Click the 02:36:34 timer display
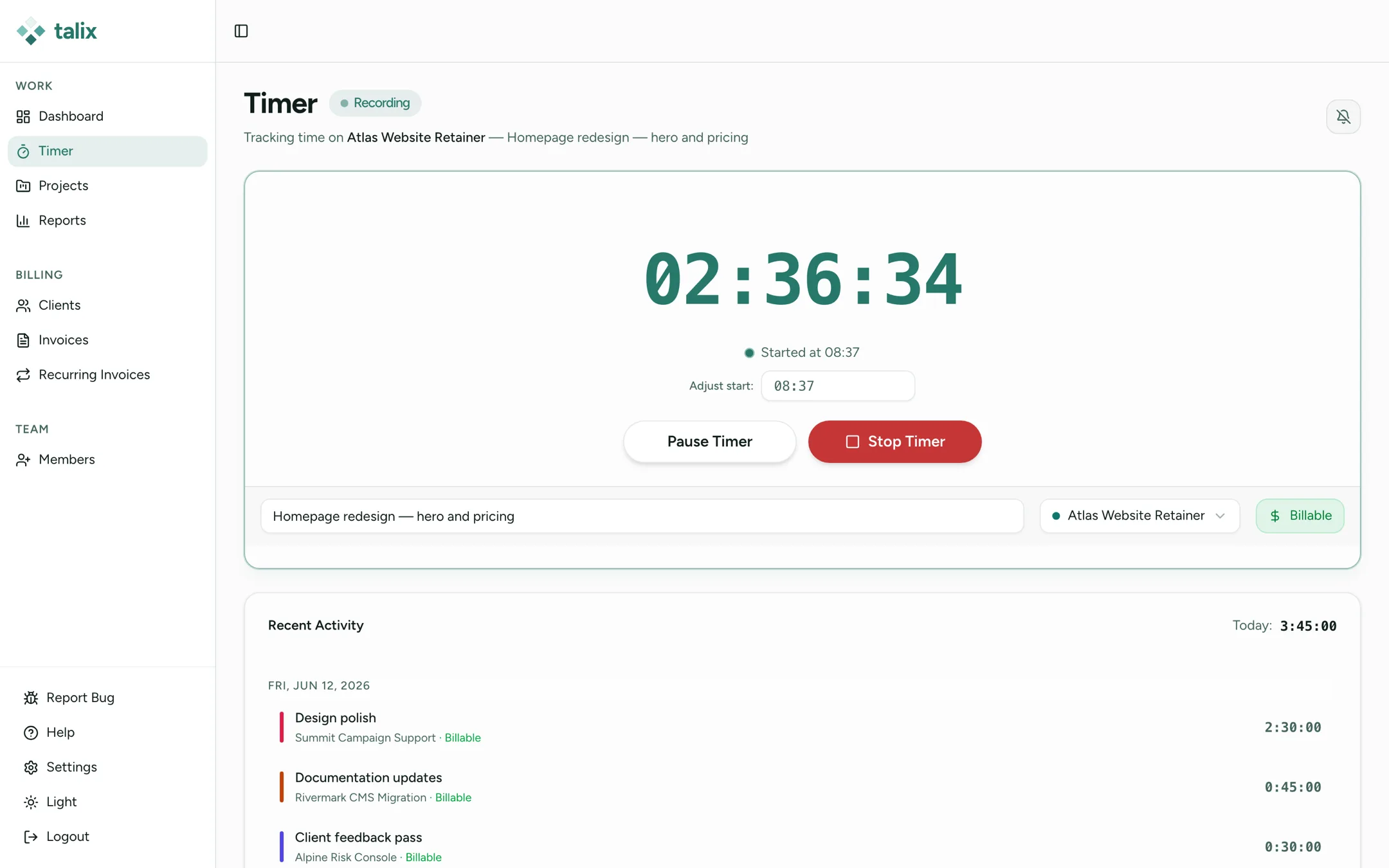Image resolution: width=1389 pixels, height=868 pixels. pos(803,279)
